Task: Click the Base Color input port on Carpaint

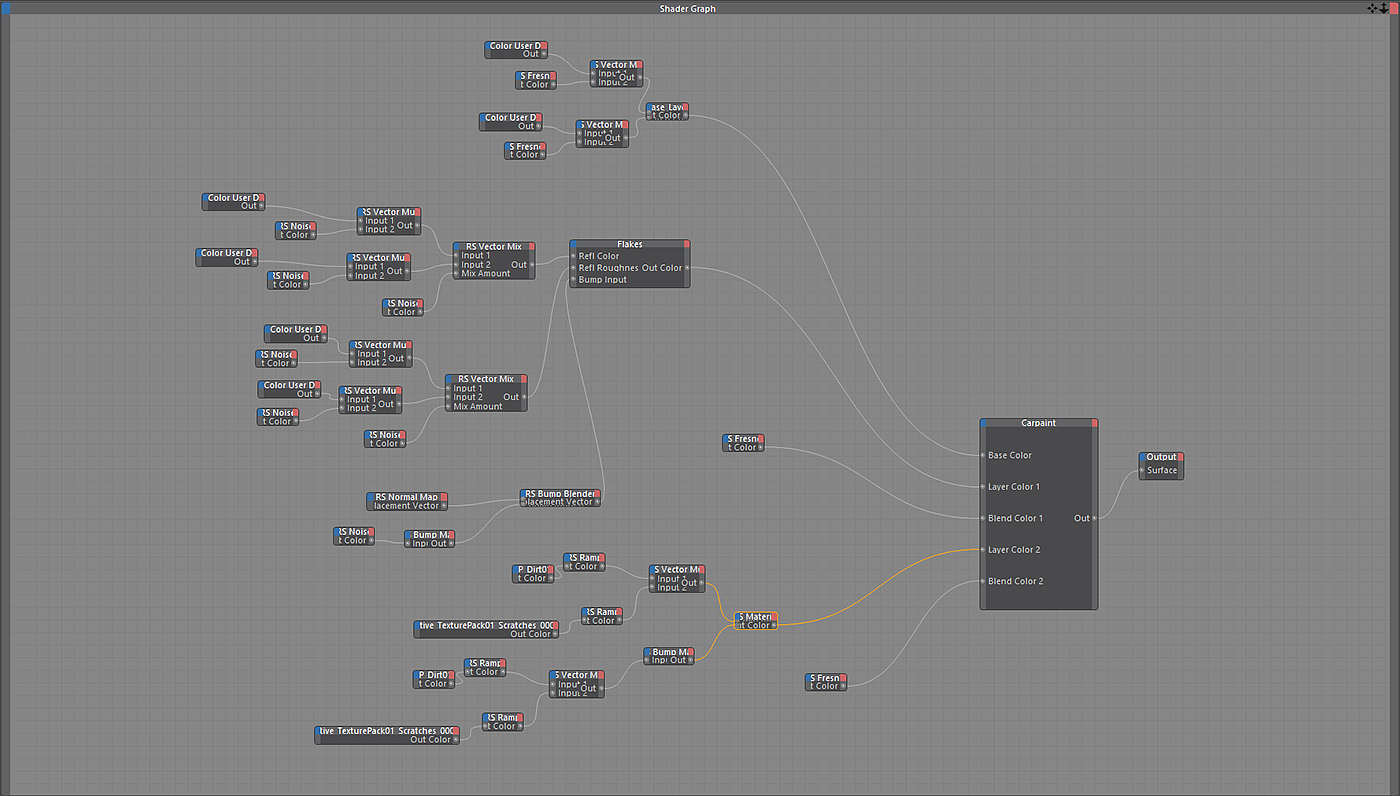Action: (984, 455)
